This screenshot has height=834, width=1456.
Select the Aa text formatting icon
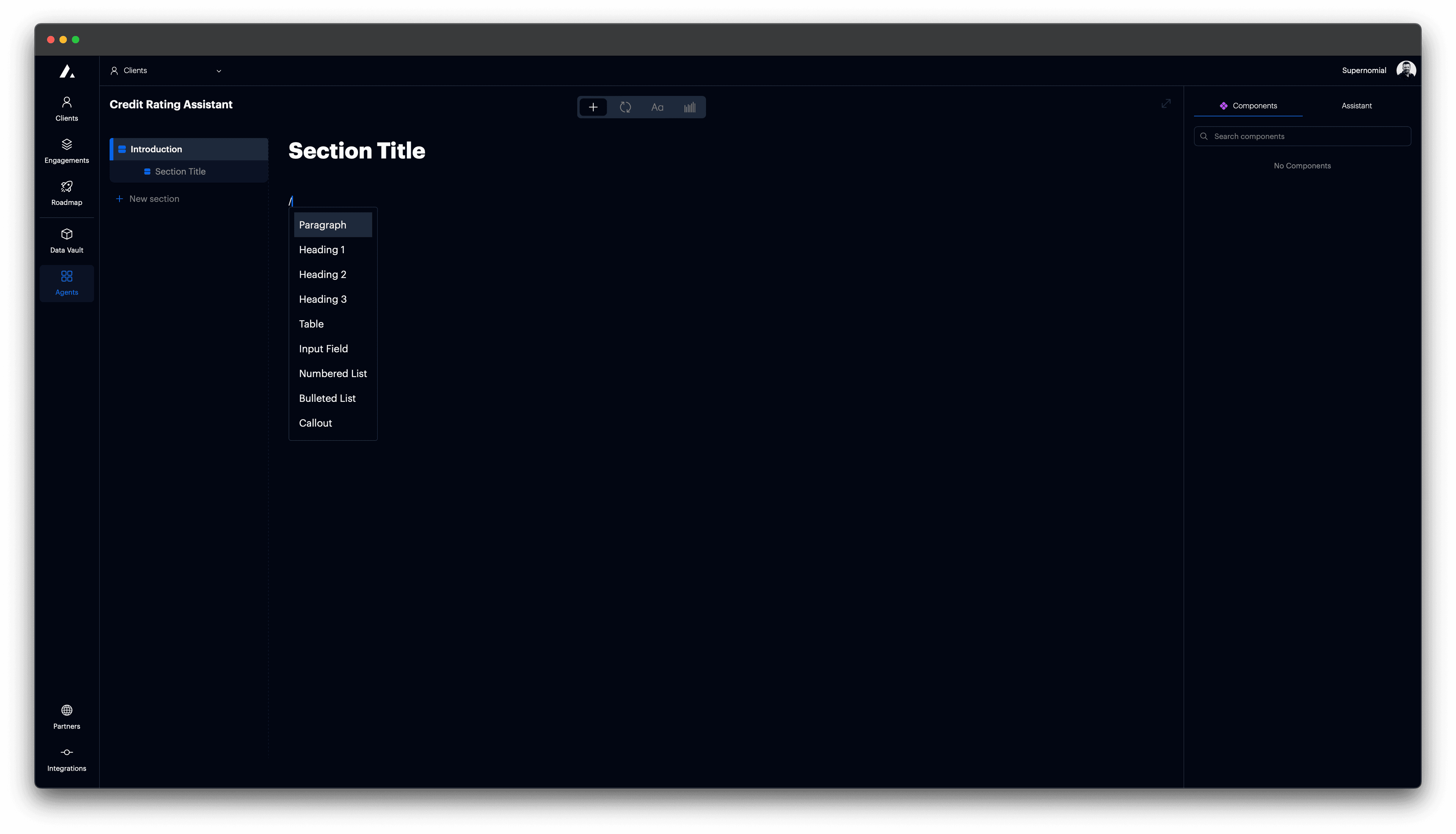click(657, 107)
